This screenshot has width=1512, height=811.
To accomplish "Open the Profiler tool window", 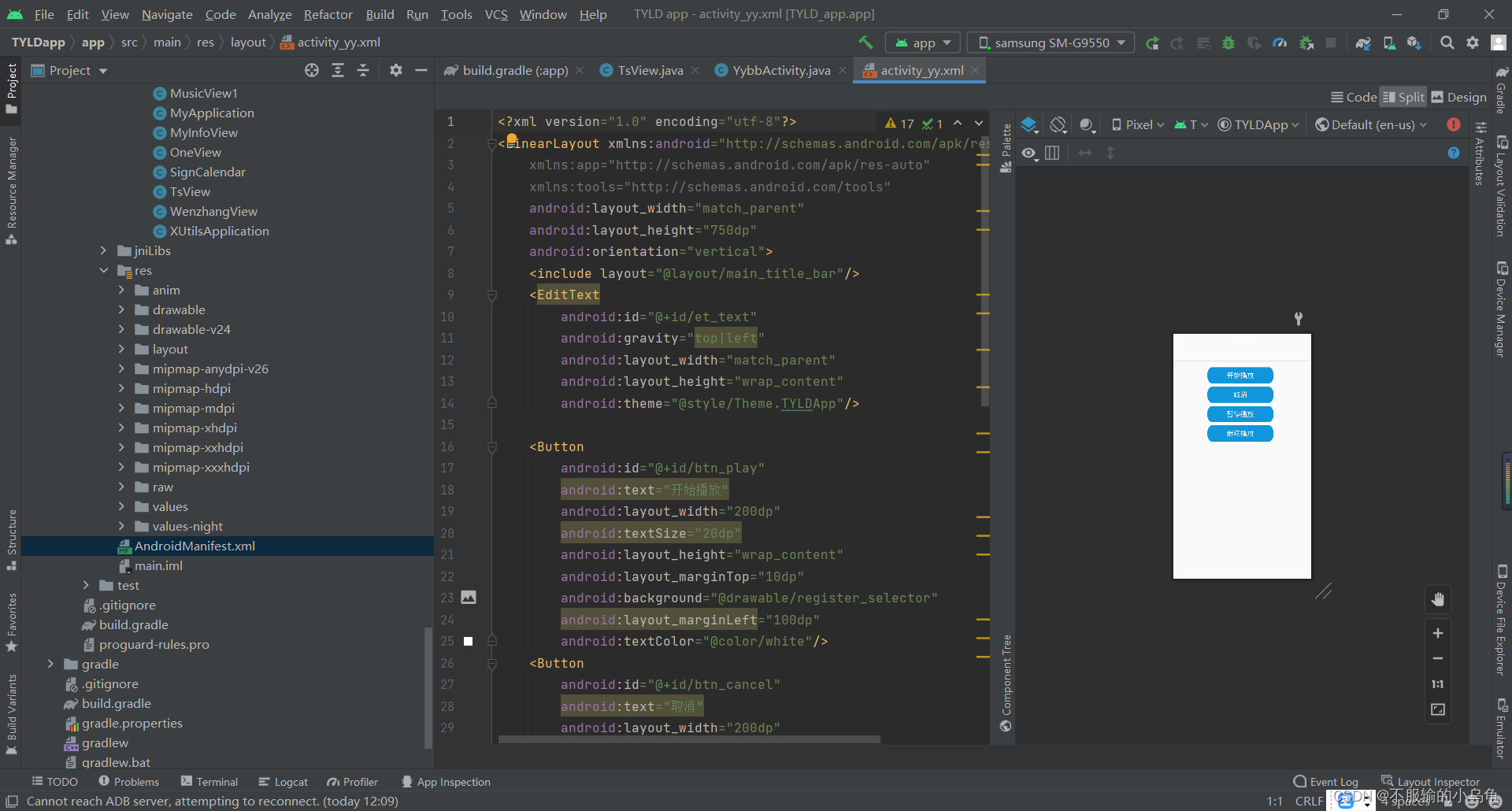I will (353, 782).
